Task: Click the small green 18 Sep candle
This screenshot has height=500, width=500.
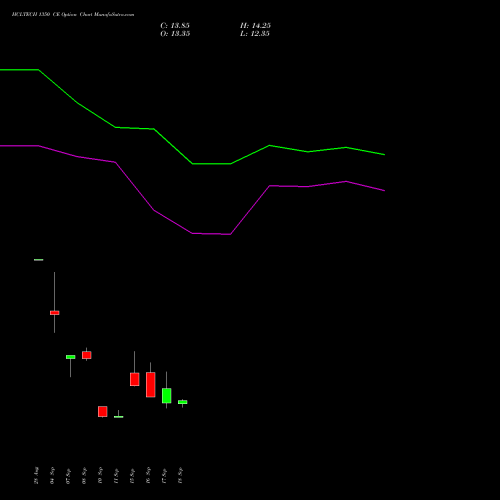Action: click(183, 402)
